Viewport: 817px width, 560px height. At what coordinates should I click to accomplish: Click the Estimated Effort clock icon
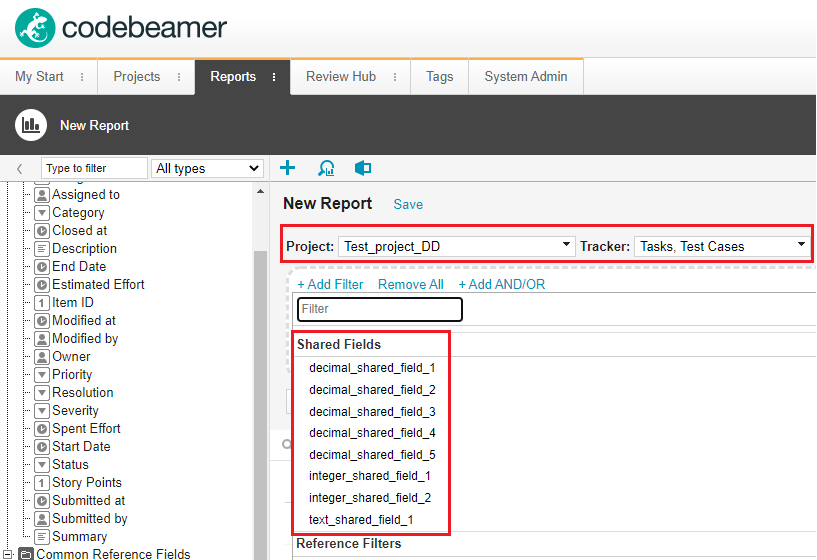[x=42, y=284]
